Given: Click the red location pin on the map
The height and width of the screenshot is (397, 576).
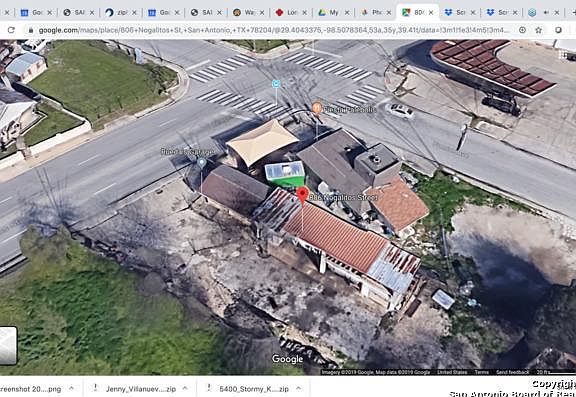Looking at the screenshot, I should (x=302, y=194).
